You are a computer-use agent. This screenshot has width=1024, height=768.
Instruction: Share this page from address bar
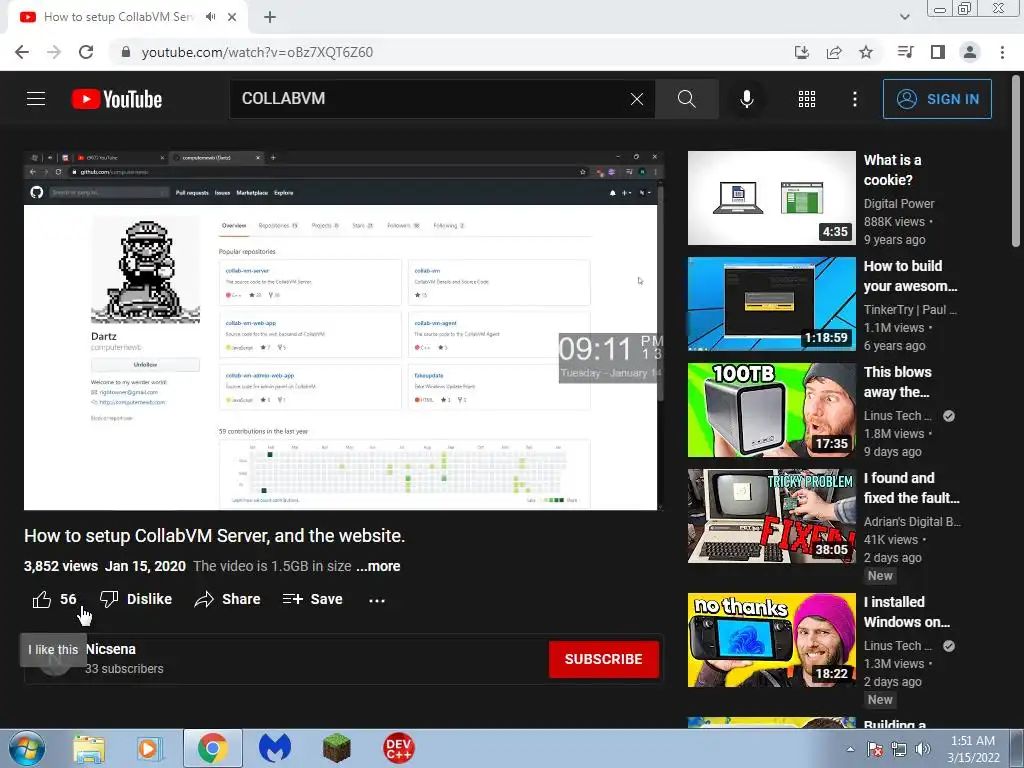834,52
